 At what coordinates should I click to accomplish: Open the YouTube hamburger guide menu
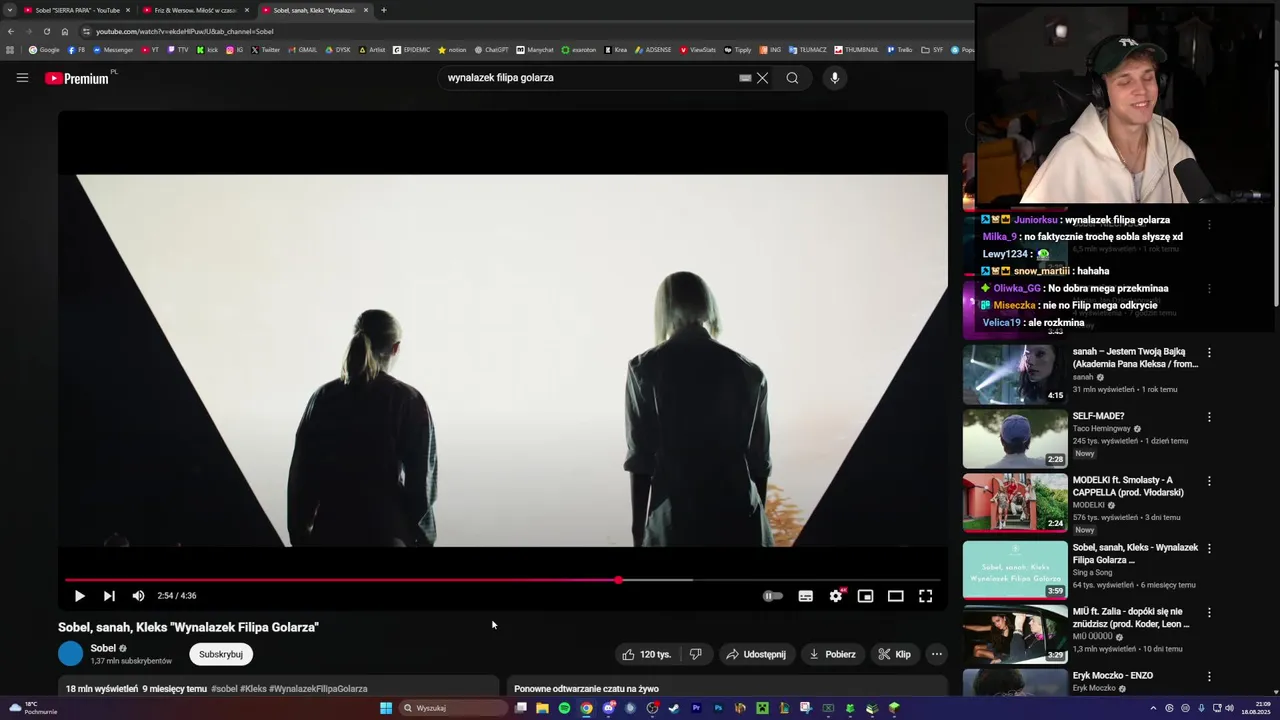pyautogui.click(x=22, y=78)
